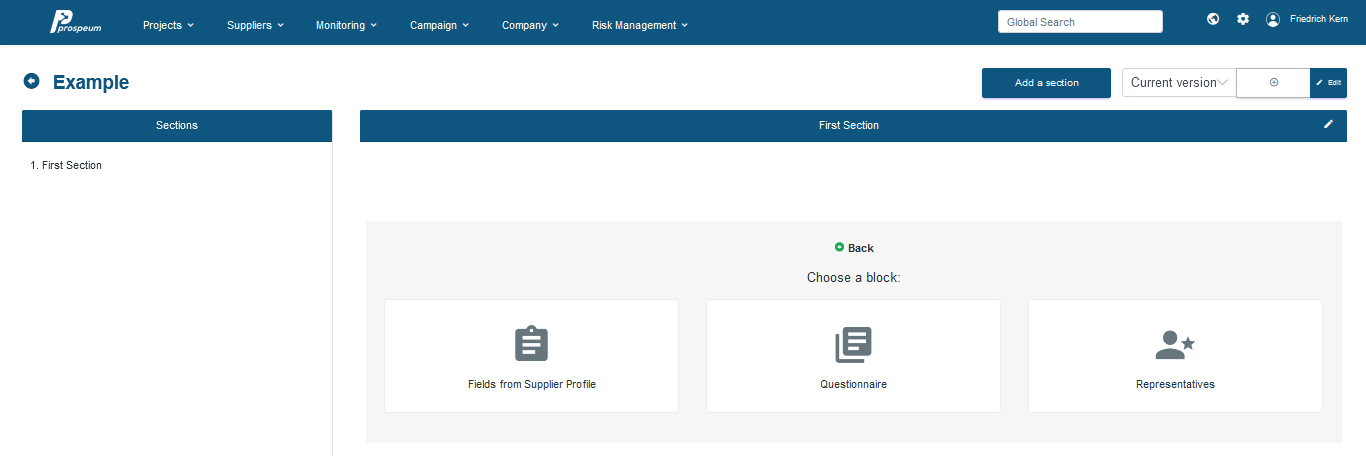Choose the Questionnaire block
Image resolution: width=1366 pixels, height=456 pixels.
click(x=853, y=356)
